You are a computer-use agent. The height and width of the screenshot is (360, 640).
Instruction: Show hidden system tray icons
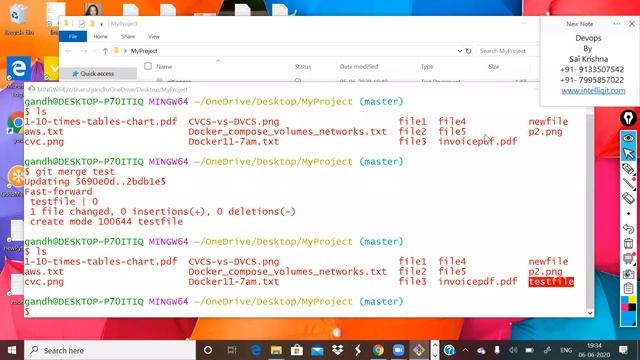465,350
